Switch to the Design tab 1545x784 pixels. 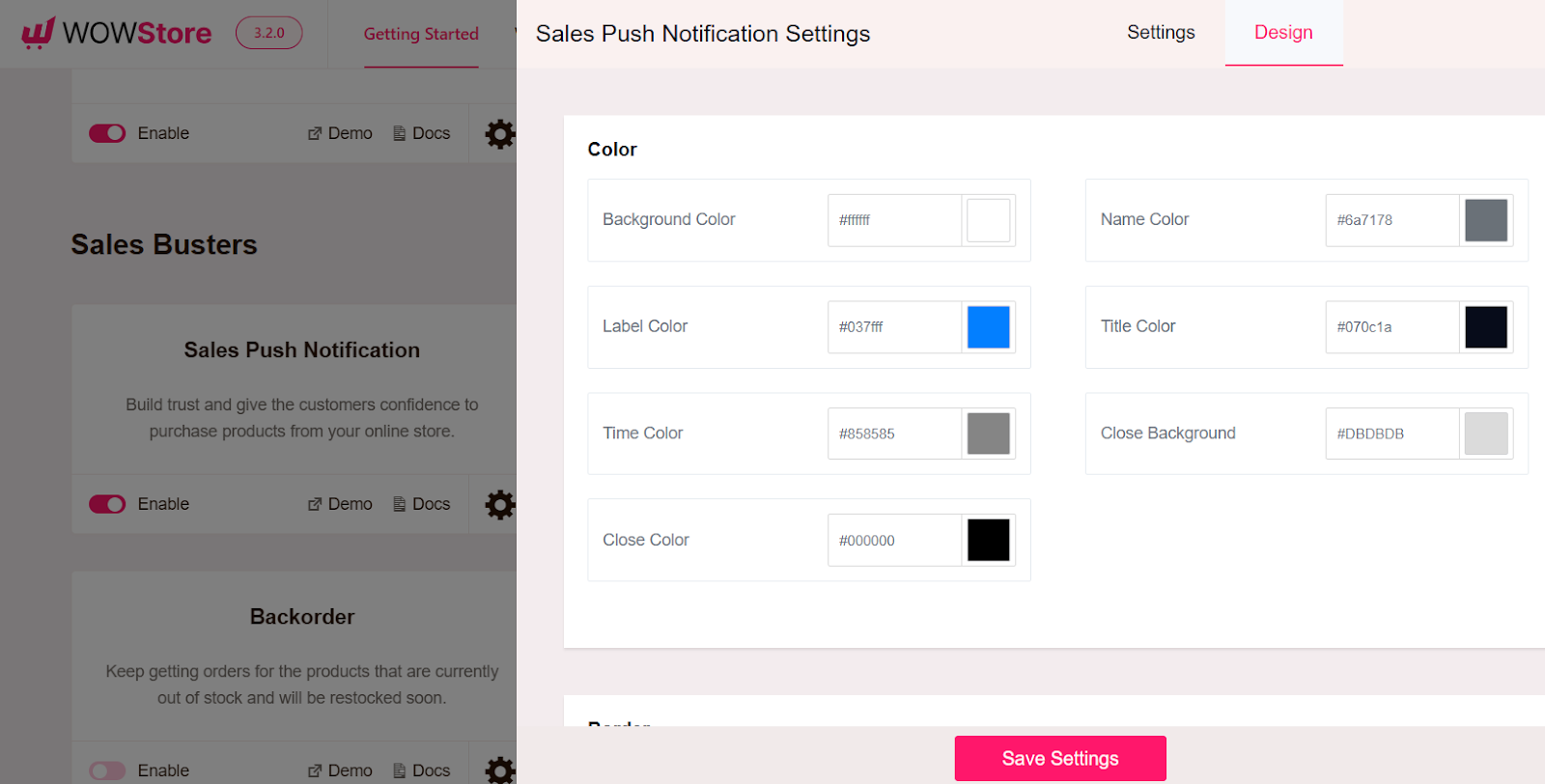[x=1283, y=33]
